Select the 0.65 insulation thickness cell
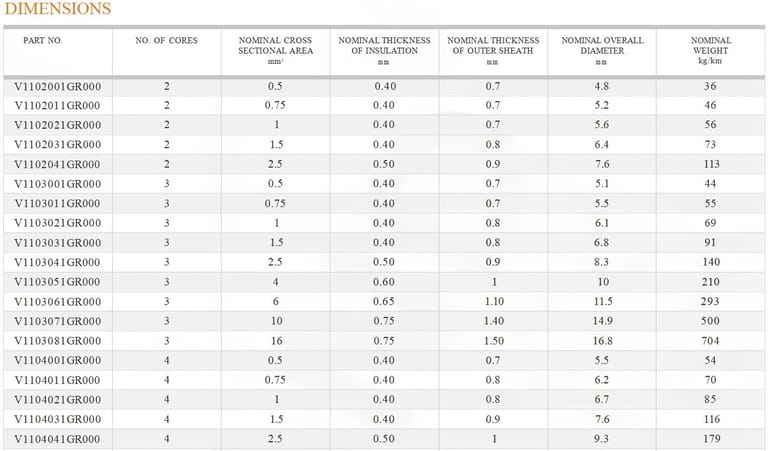The image size is (768, 451). (385, 301)
